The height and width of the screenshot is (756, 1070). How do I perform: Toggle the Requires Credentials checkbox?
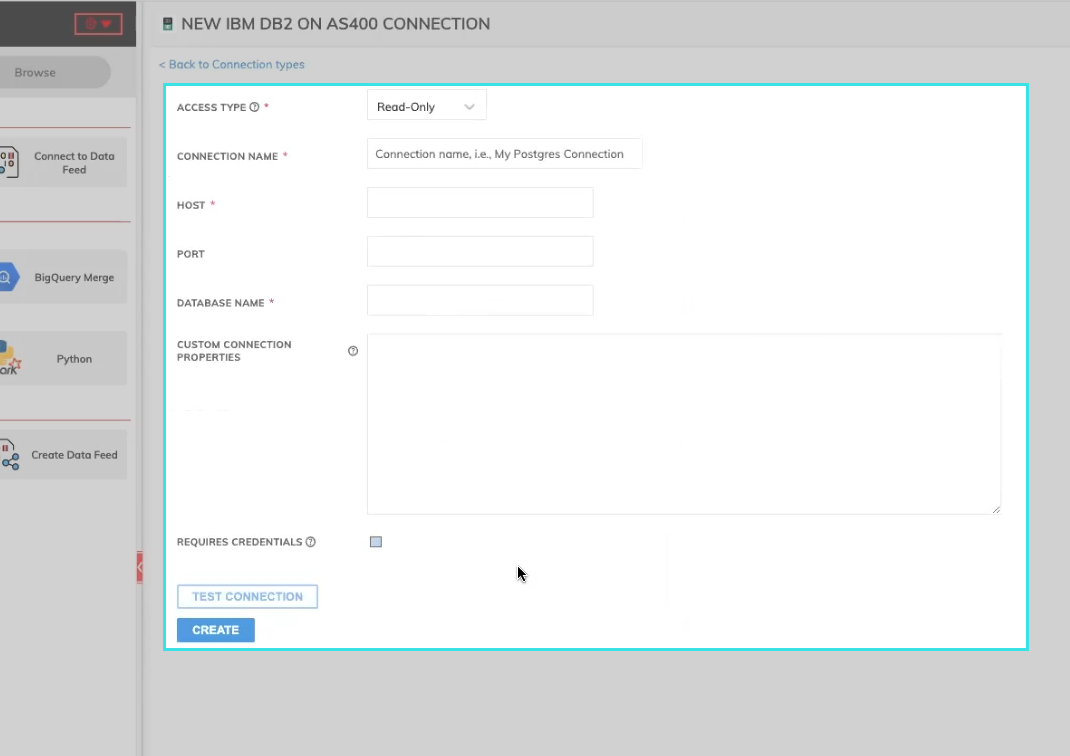coord(376,542)
